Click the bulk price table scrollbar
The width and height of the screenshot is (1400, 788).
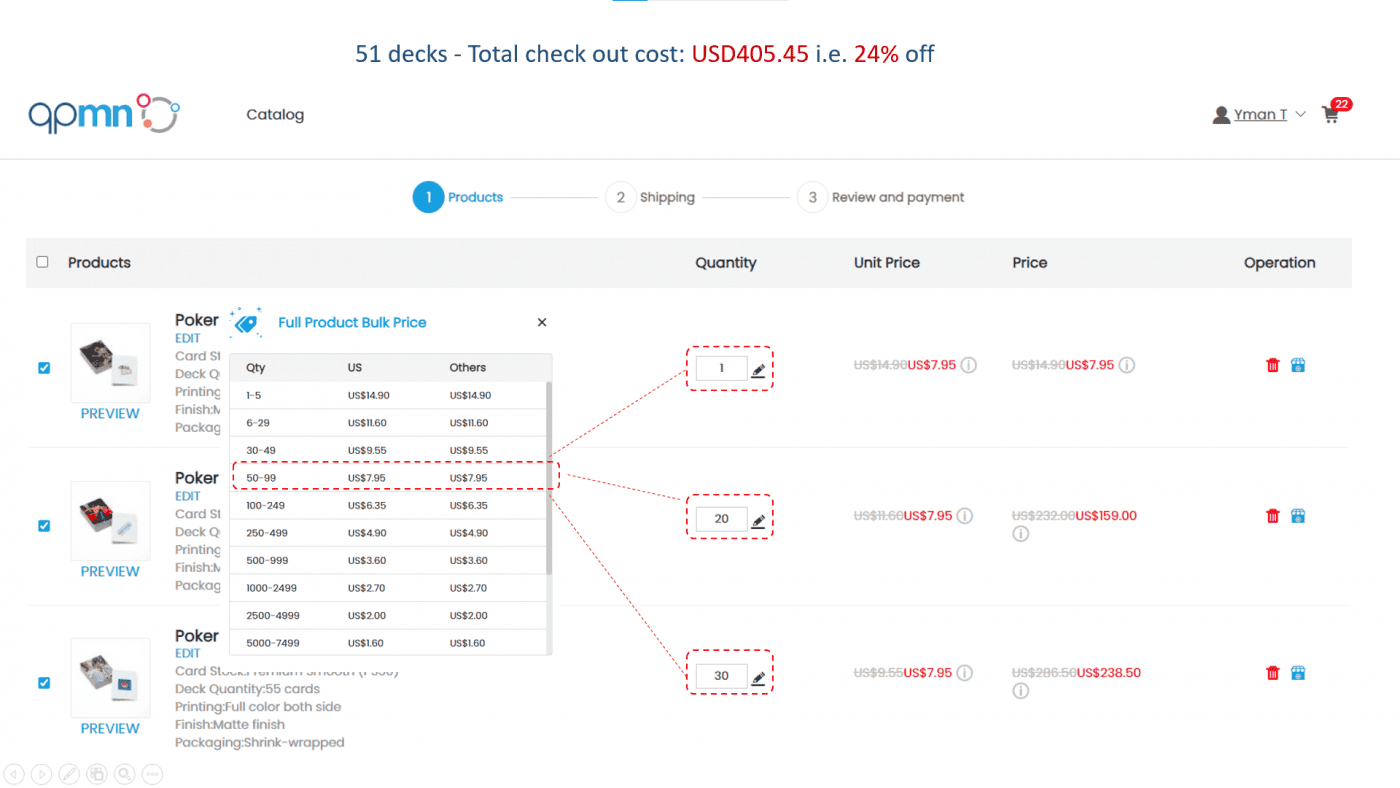tap(548, 480)
